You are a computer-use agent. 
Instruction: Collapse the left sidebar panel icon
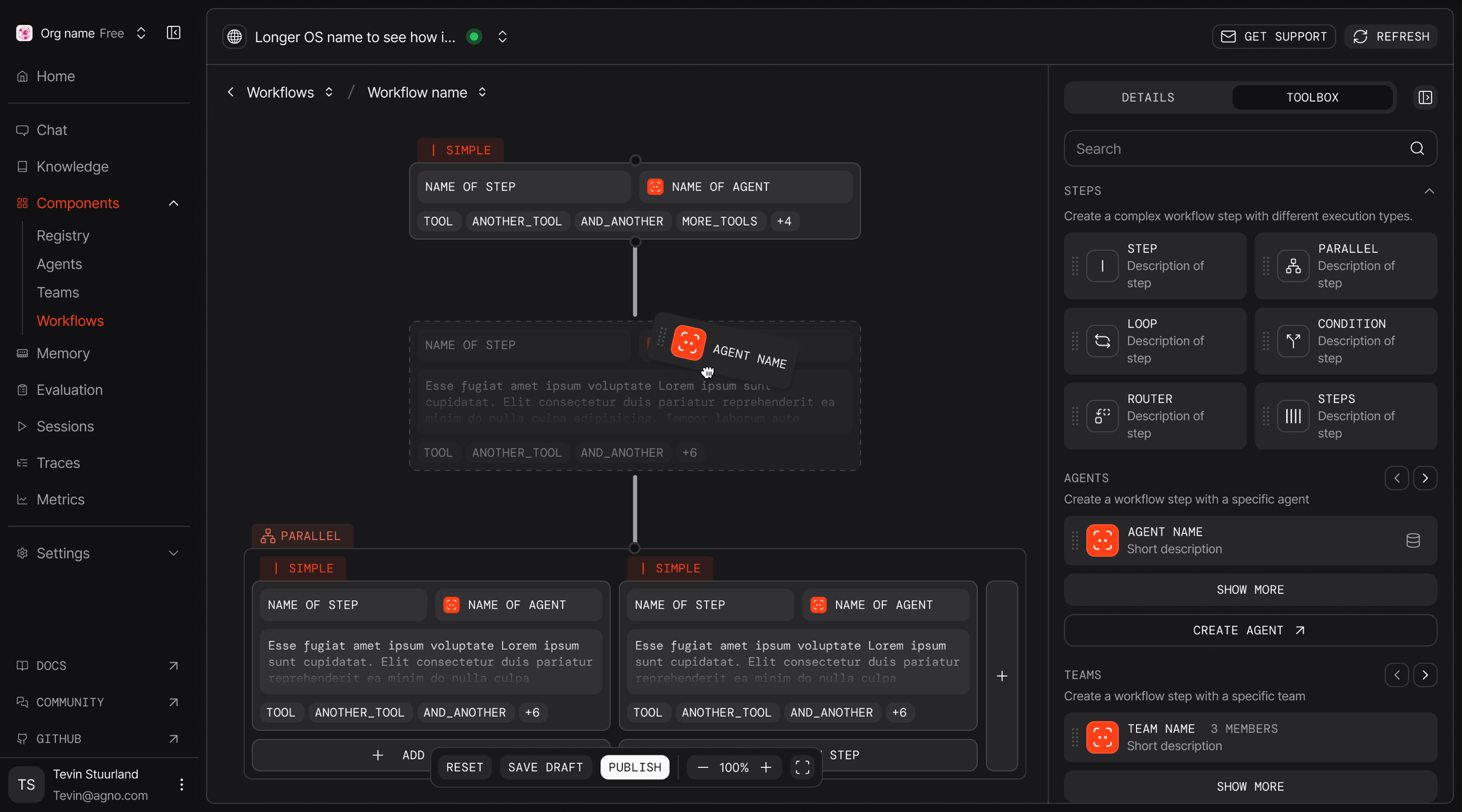point(174,33)
